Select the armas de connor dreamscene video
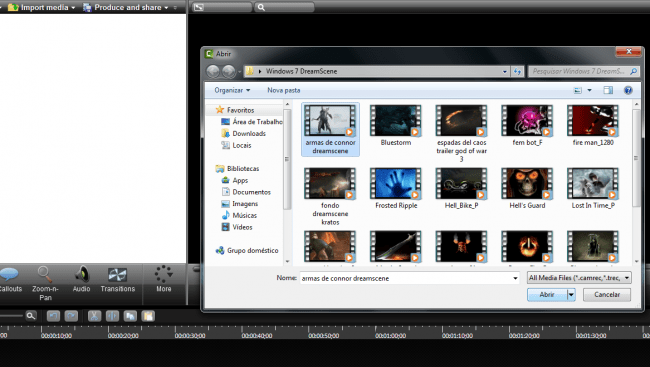The height and width of the screenshot is (367, 650). pyautogui.click(x=330, y=129)
